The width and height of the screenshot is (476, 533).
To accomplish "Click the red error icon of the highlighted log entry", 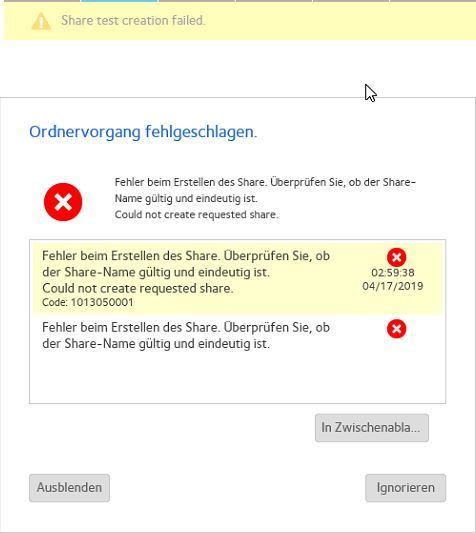I will click(x=396, y=257).
